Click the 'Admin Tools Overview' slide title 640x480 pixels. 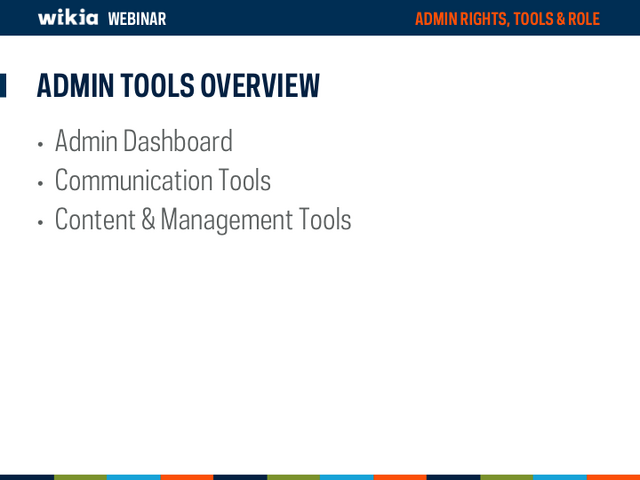178,85
